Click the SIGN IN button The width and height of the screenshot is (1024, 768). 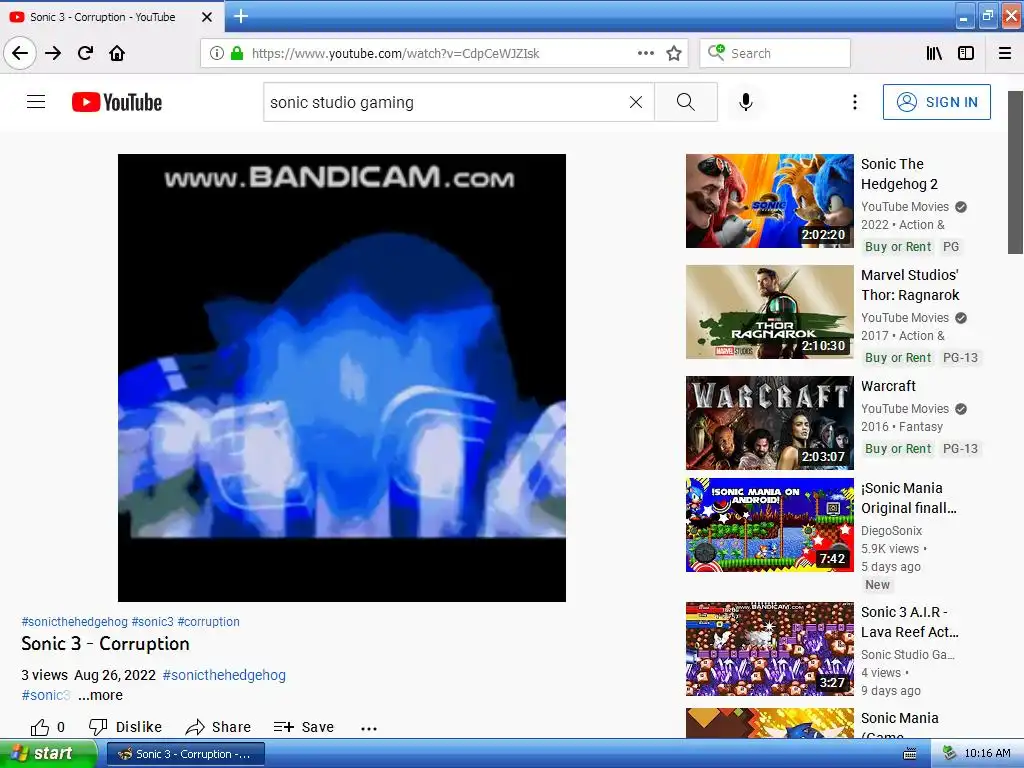pos(936,102)
